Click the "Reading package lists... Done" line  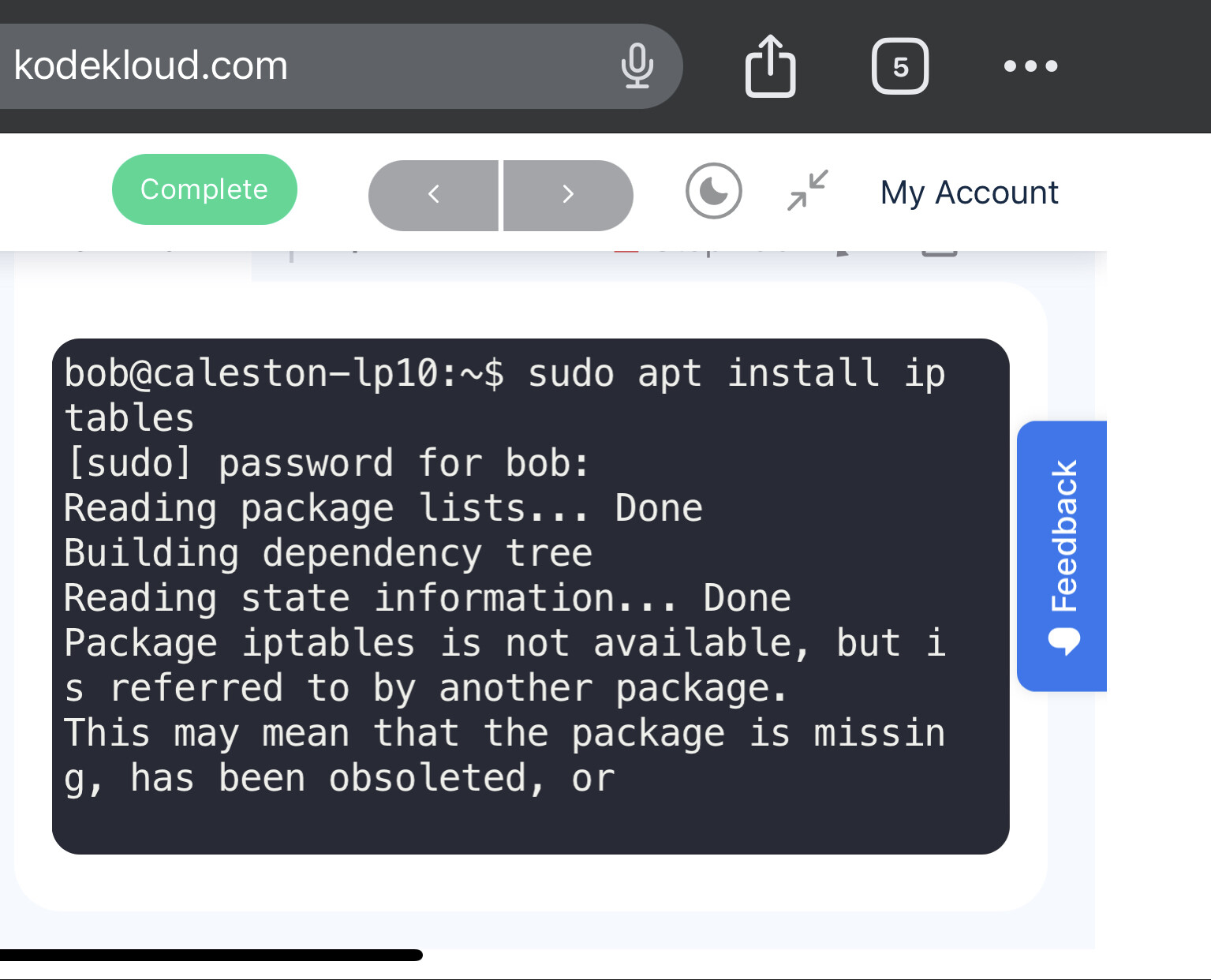pyautogui.click(x=383, y=508)
